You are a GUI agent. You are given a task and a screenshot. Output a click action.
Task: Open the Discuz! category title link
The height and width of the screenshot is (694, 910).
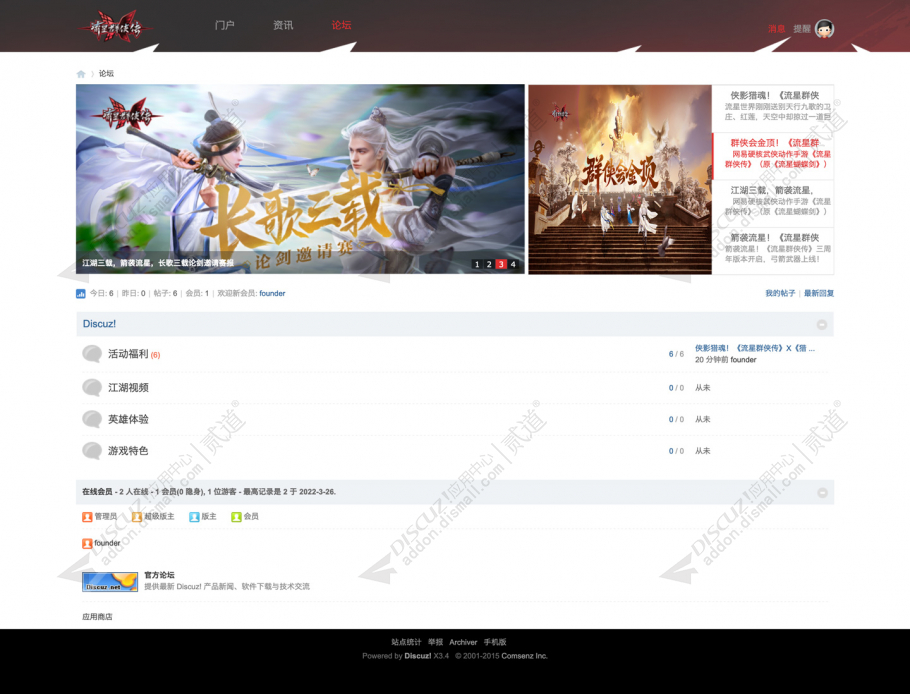(x=99, y=324)
